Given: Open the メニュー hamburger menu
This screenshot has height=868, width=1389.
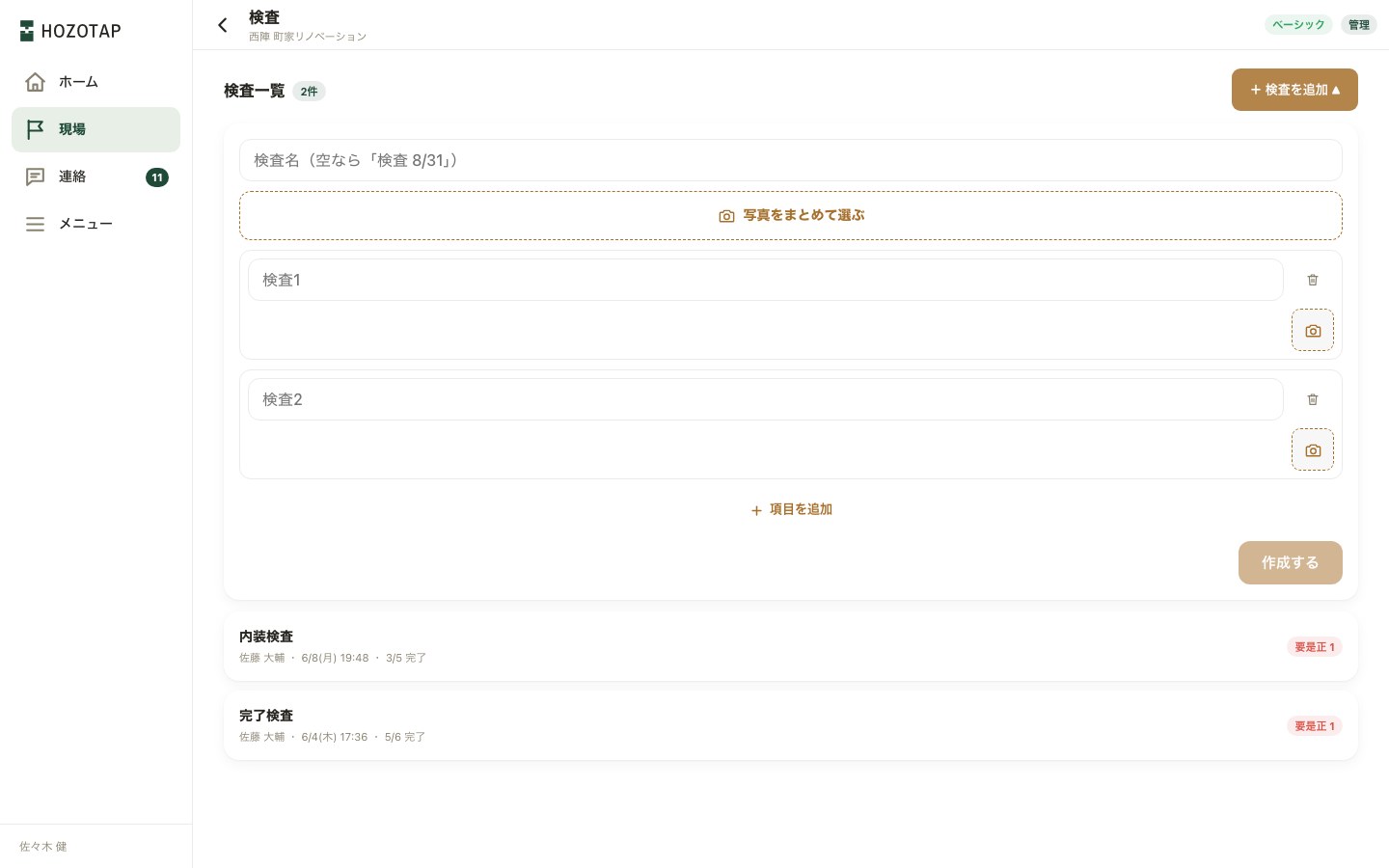Looking at the screenshot, I should pos(95,224).
